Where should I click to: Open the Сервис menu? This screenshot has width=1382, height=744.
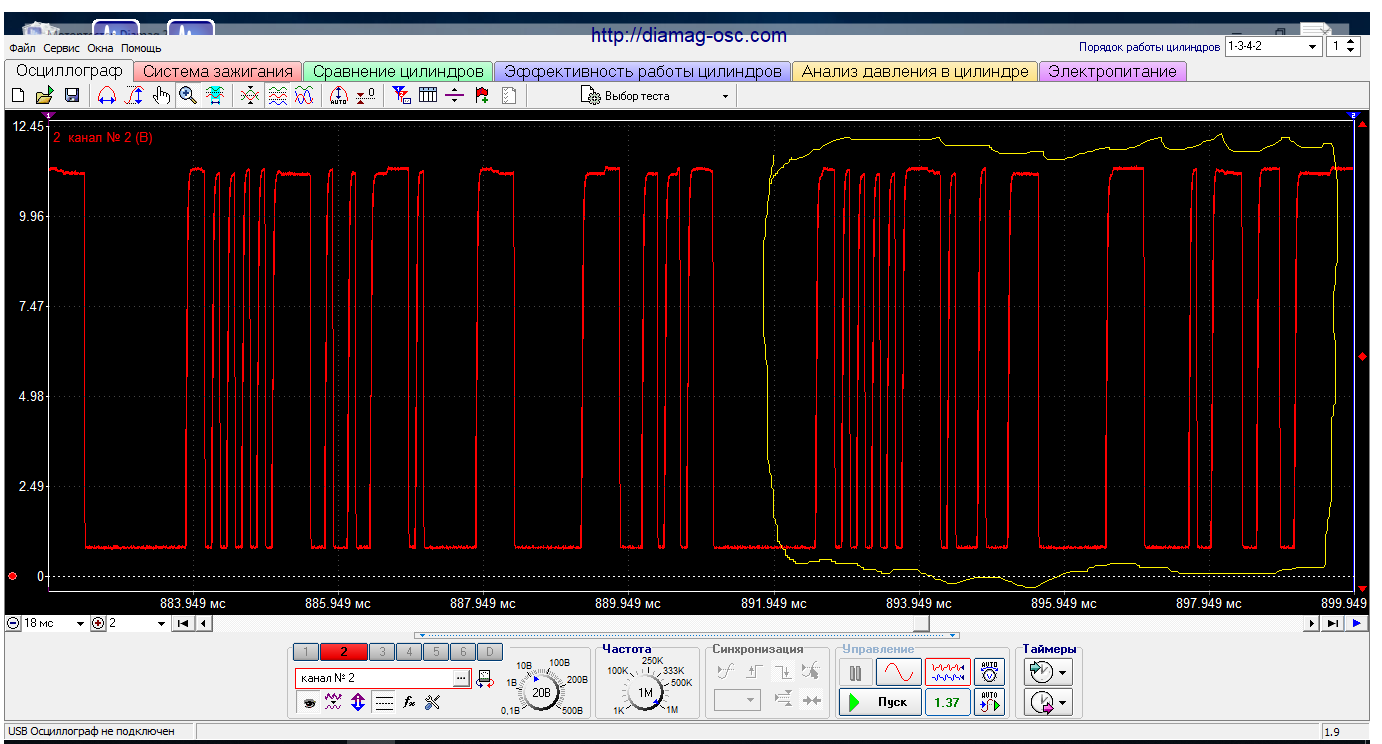62,48
